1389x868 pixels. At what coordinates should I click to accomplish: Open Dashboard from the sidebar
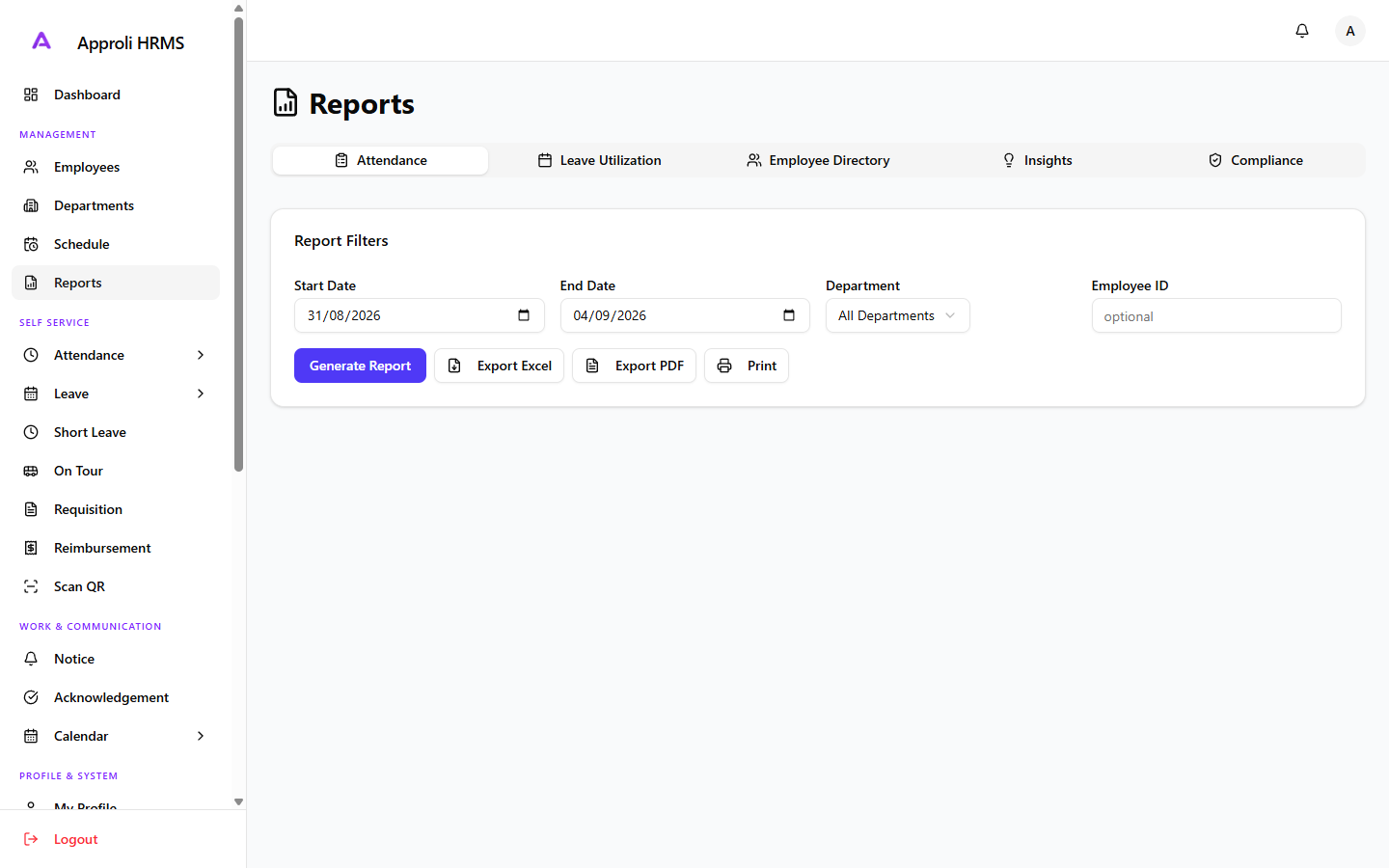(116, 95)
